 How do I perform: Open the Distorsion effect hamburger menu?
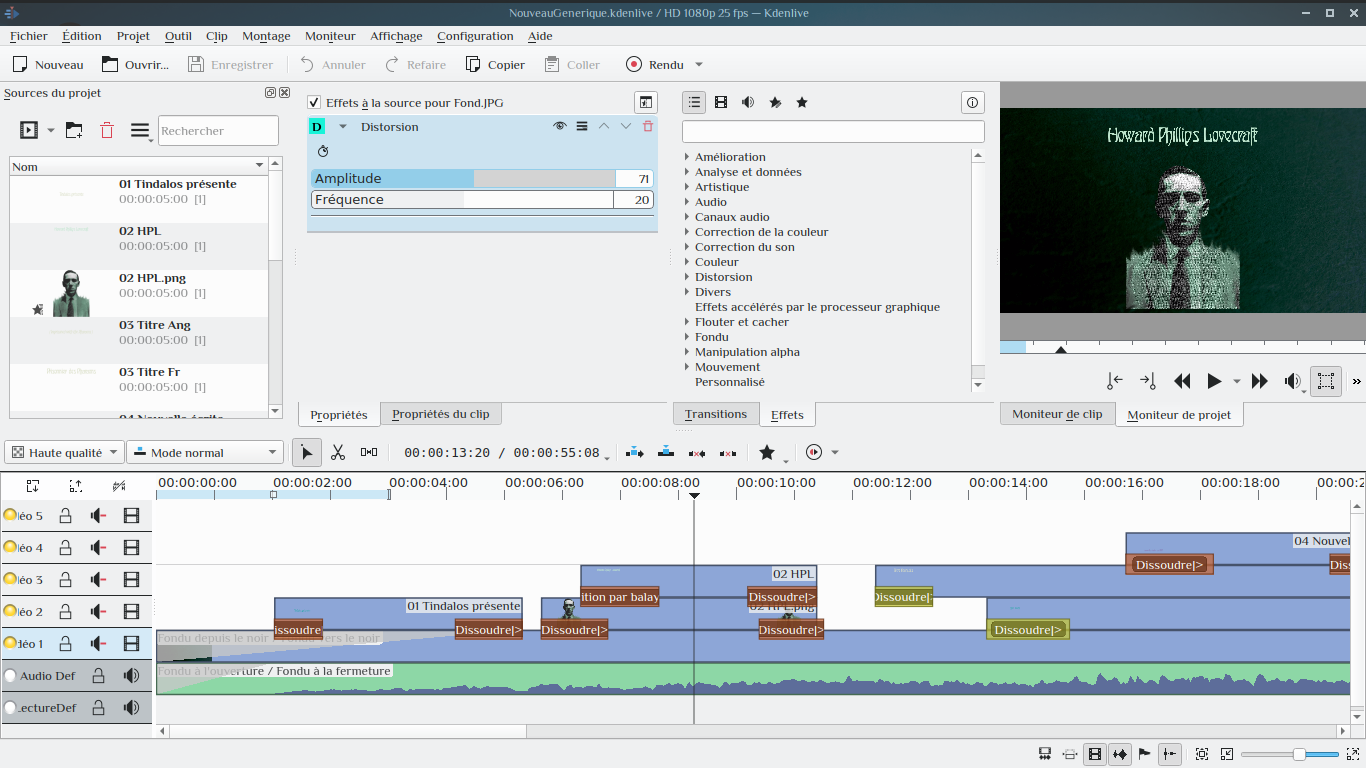click(x=582, y=126)
